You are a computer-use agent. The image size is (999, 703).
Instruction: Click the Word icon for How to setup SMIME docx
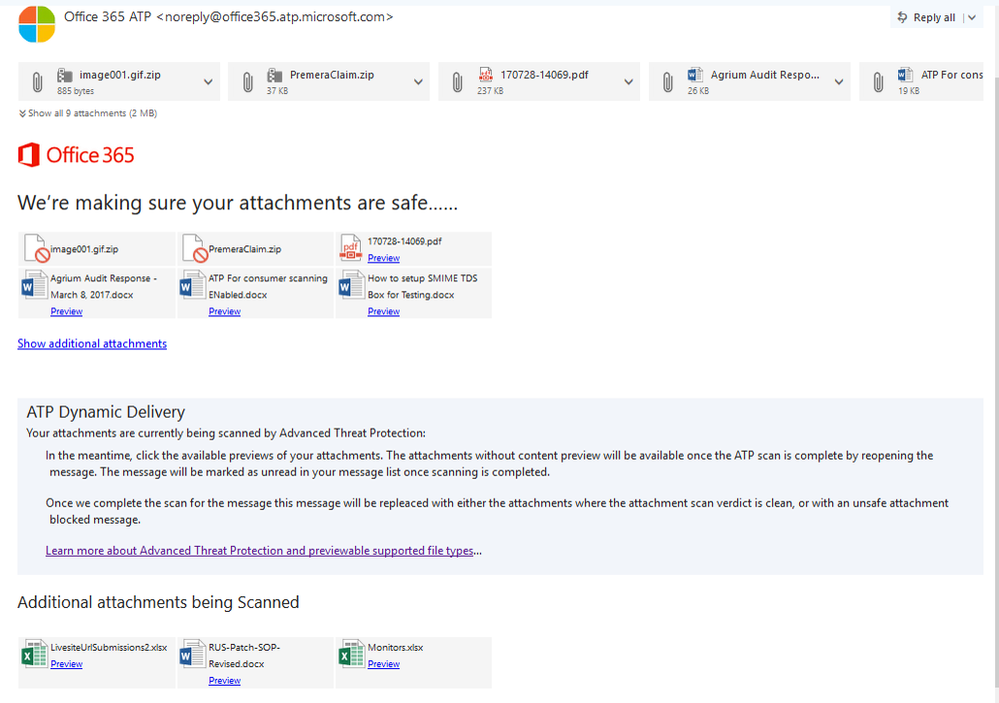(x=351, y=286)
